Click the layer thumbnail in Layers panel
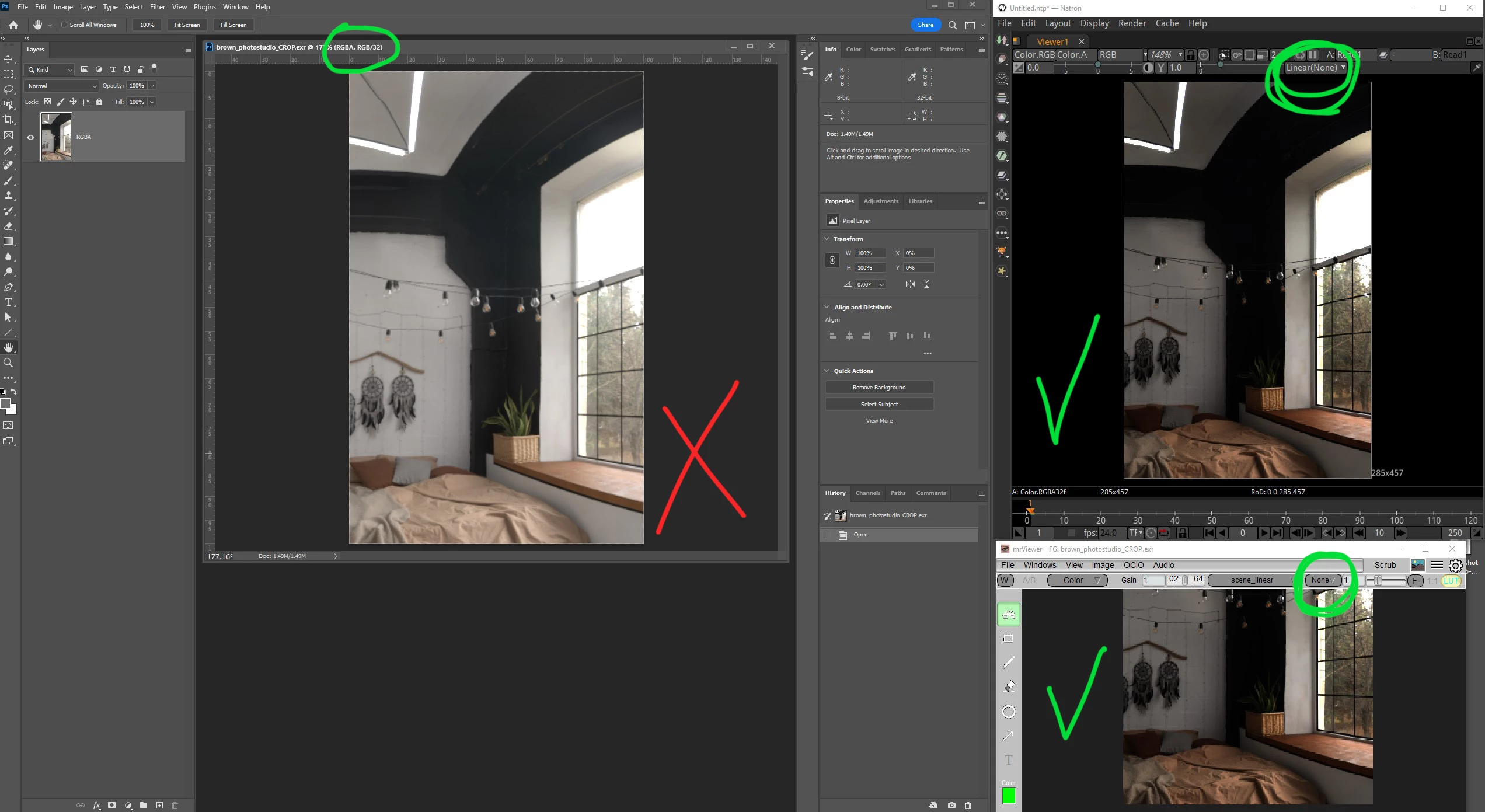 pyautogui.click(x=56, y=137)
